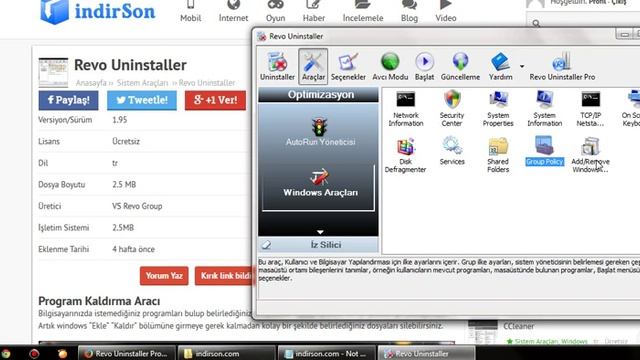Open Shared Folders tool
640x360 pixels.
(498, 155)
